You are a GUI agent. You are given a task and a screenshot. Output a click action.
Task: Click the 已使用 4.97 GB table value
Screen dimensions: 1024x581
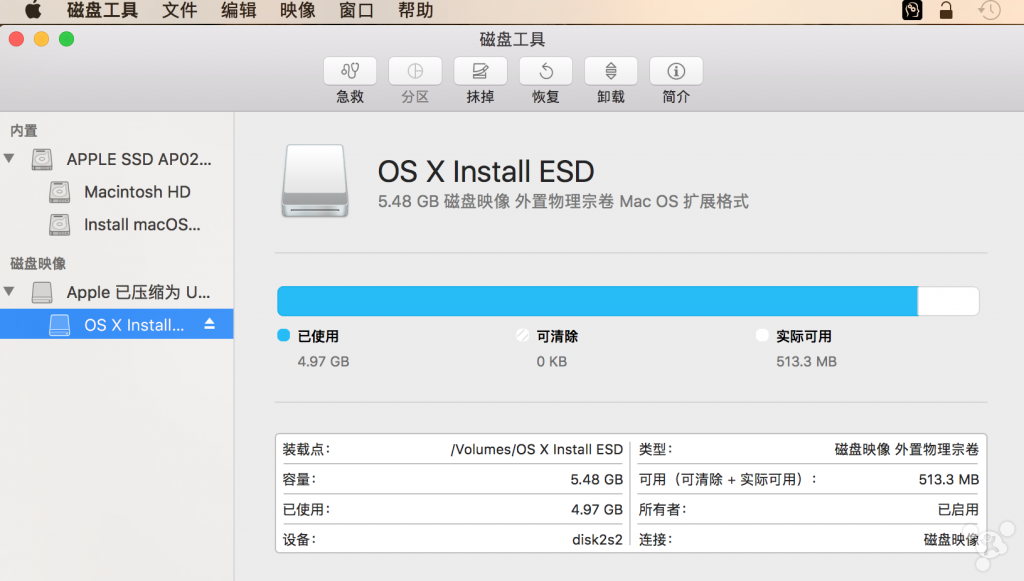597,509
